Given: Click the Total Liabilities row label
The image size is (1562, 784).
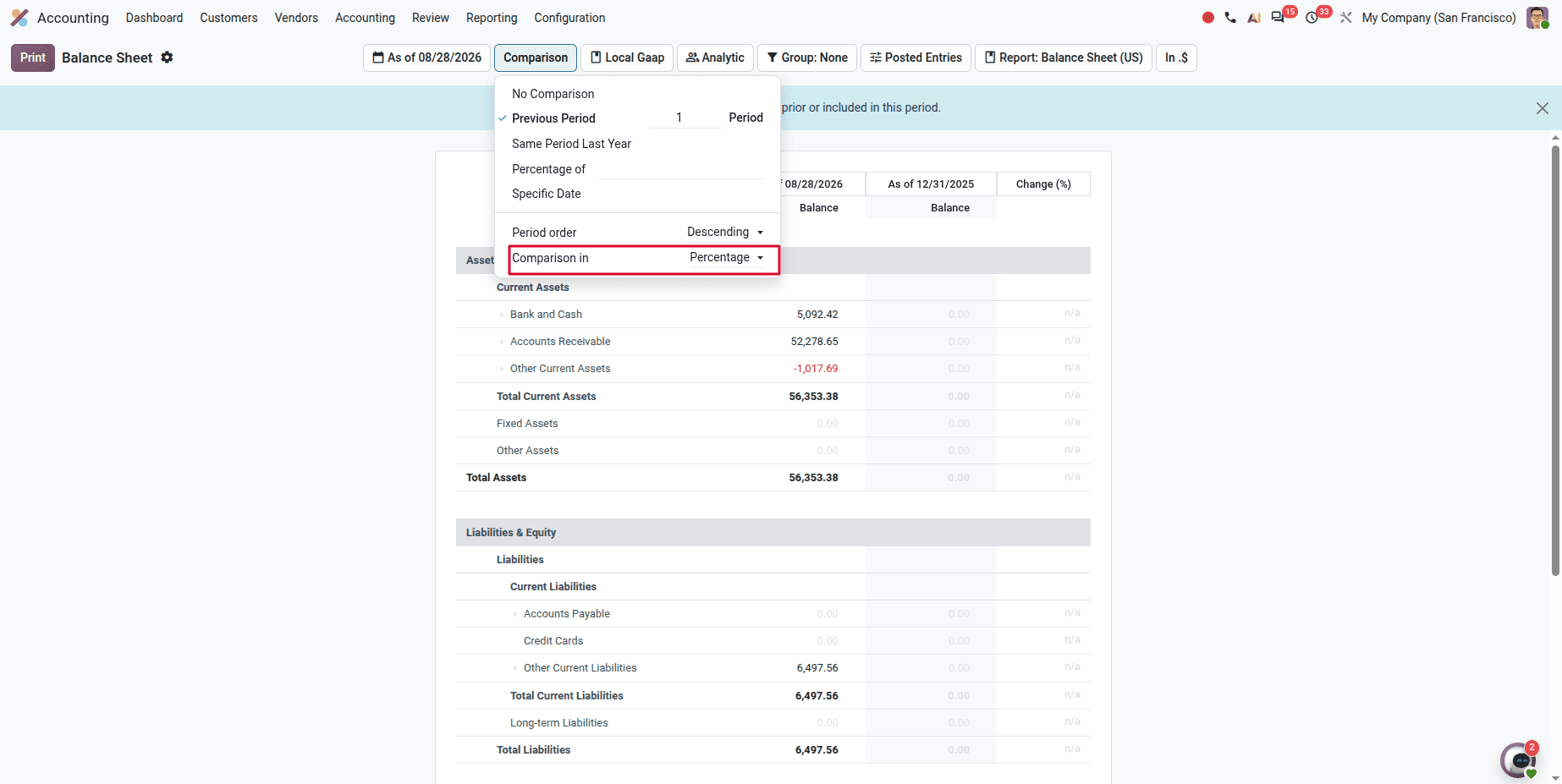Looking at the screenshot, I should 533,750.
